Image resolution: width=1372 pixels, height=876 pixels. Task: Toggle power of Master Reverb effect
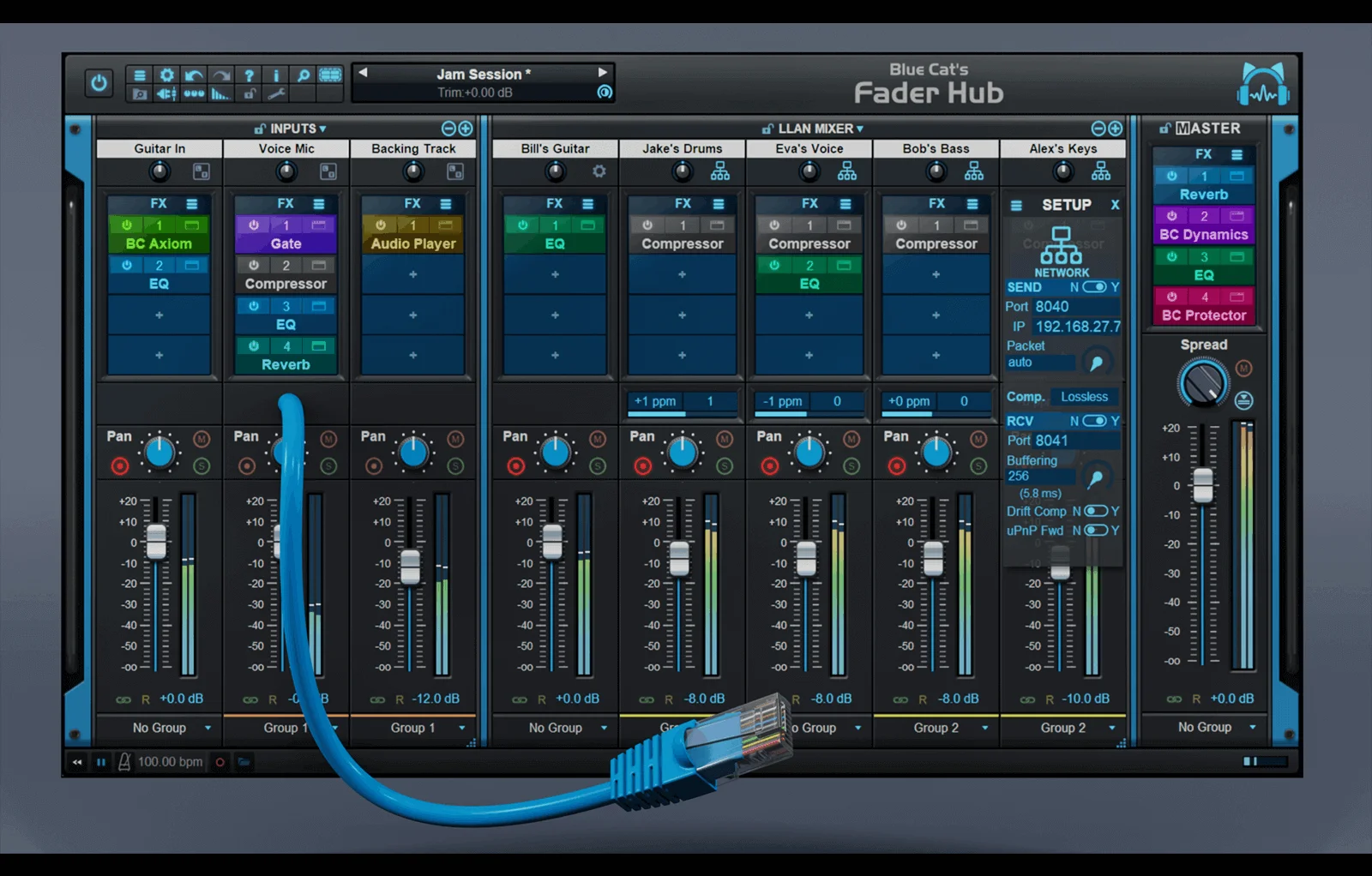(1171, 176)
